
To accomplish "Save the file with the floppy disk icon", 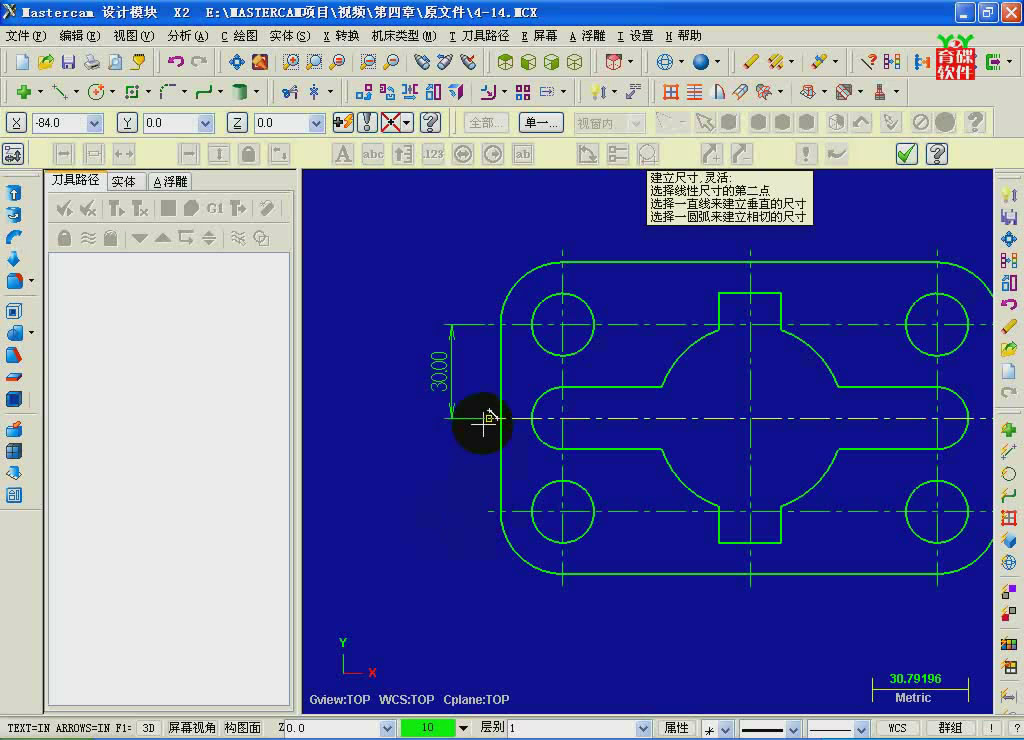I will point(69,62).
